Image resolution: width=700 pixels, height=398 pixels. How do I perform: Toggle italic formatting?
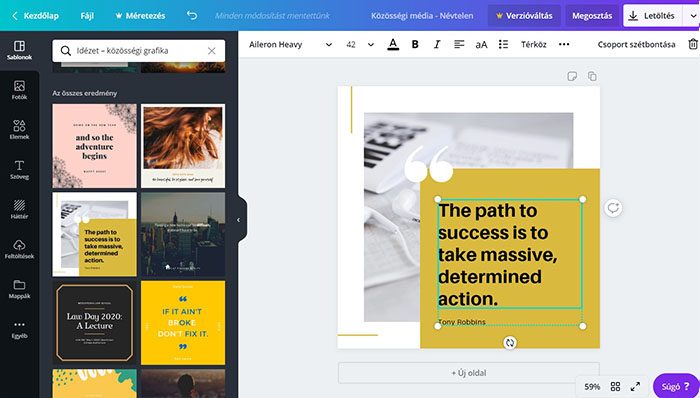[437, 44]
